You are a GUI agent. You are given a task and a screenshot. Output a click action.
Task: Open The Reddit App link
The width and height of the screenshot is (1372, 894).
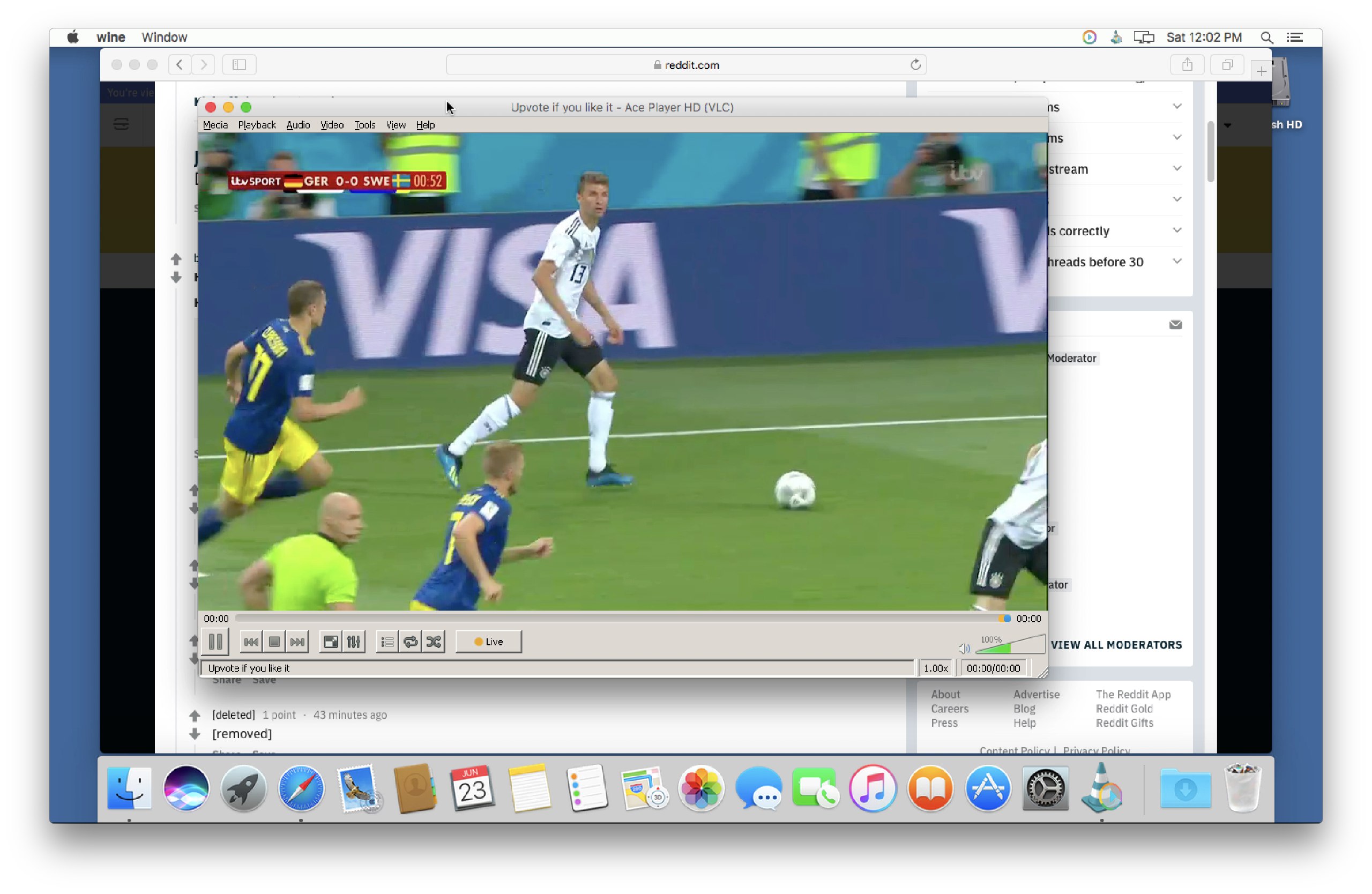coord(1133,695)
